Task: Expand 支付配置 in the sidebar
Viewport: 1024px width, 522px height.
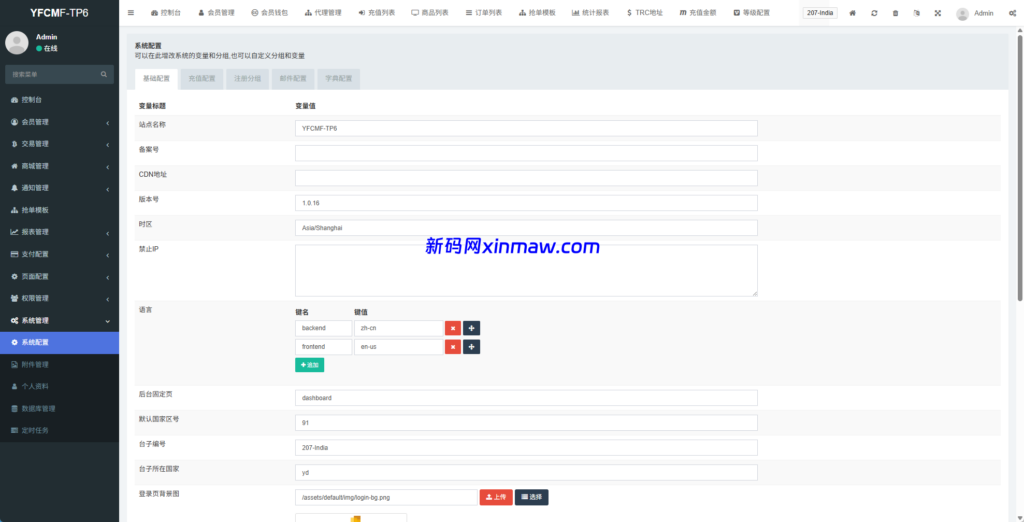Action: (59, 254)
